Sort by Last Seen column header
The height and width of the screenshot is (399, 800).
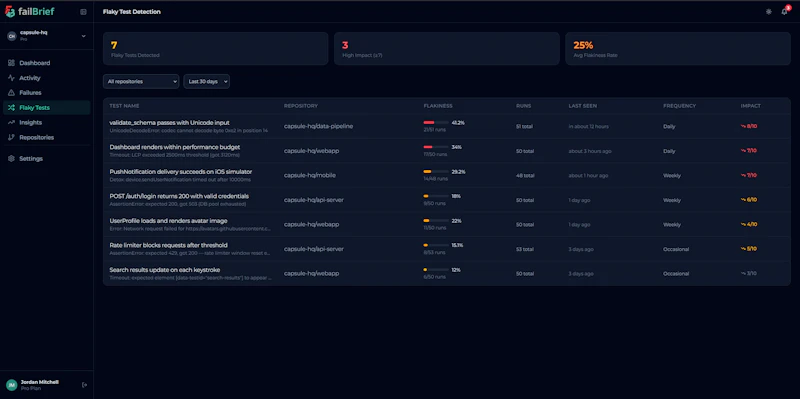coord(583,106)
